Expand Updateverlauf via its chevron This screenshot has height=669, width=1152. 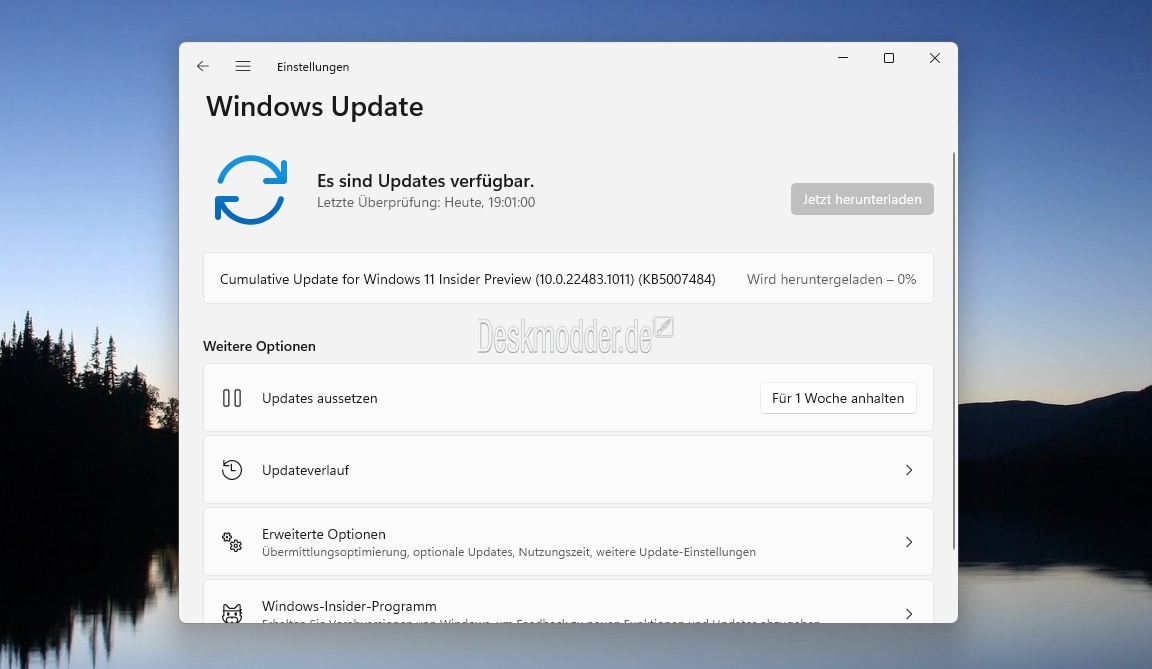coord(909,470)
